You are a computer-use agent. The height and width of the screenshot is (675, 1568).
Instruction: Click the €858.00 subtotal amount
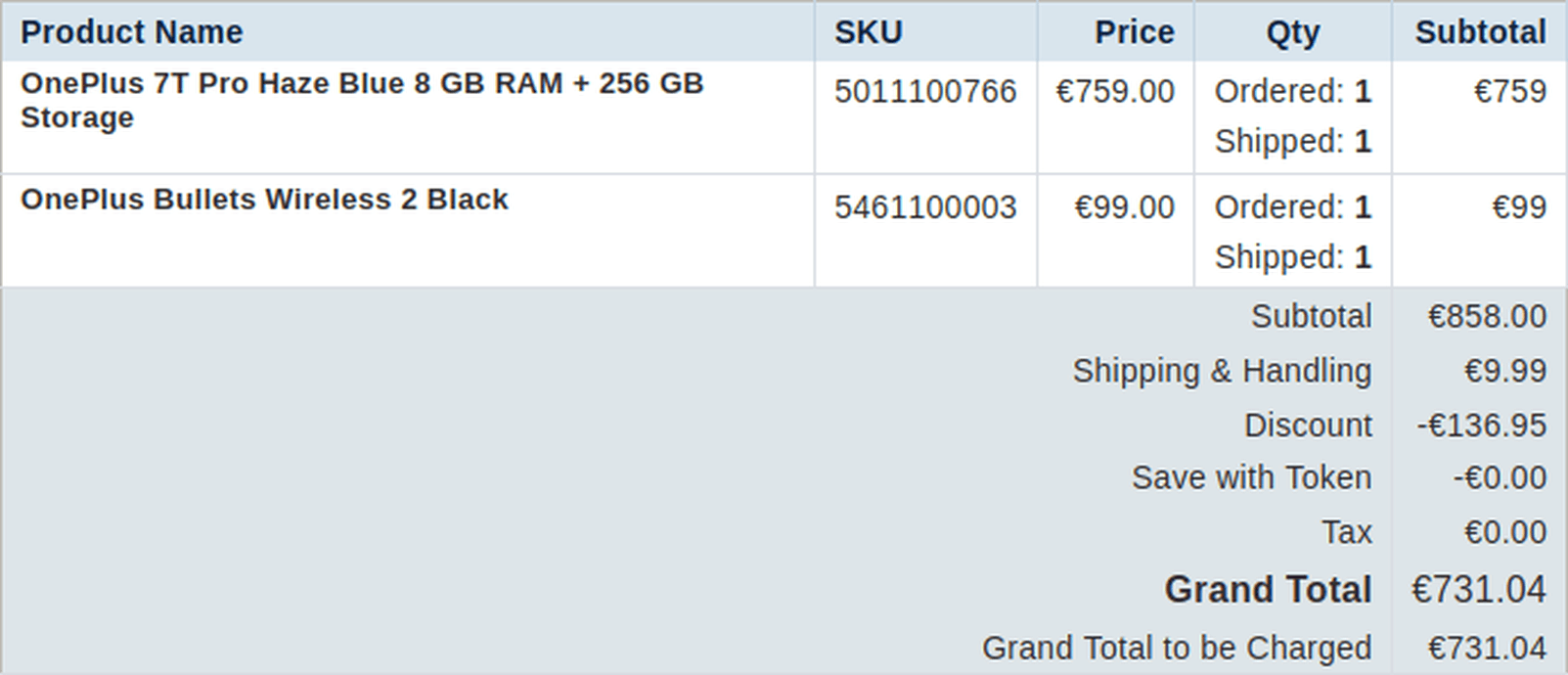pos(1487,317)
